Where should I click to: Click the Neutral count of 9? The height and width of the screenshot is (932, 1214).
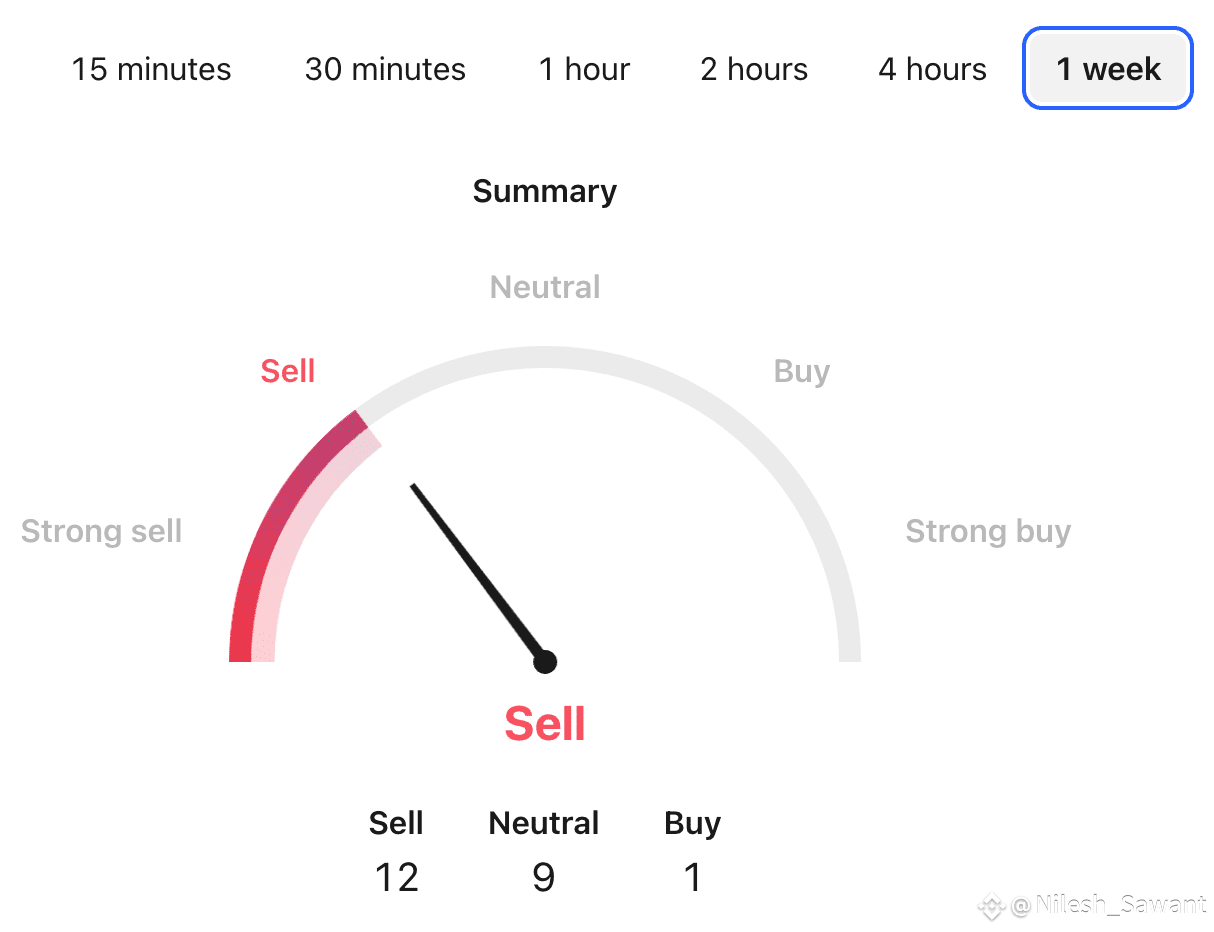point(543,877)
